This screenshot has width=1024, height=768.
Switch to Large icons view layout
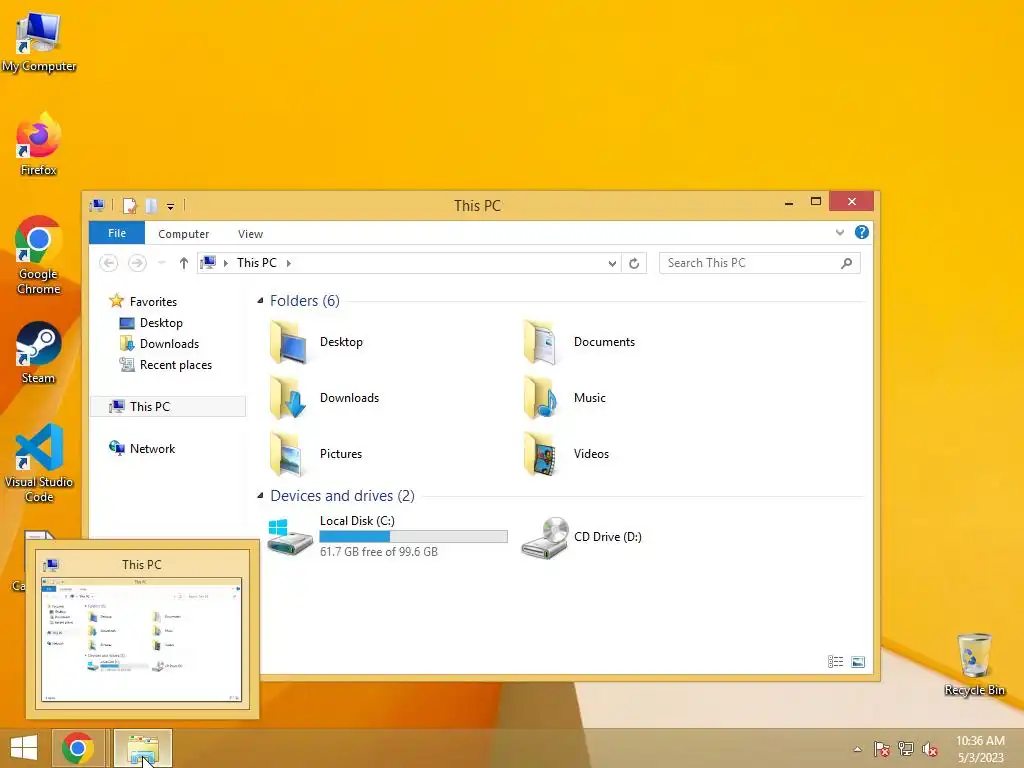(858, 662)
